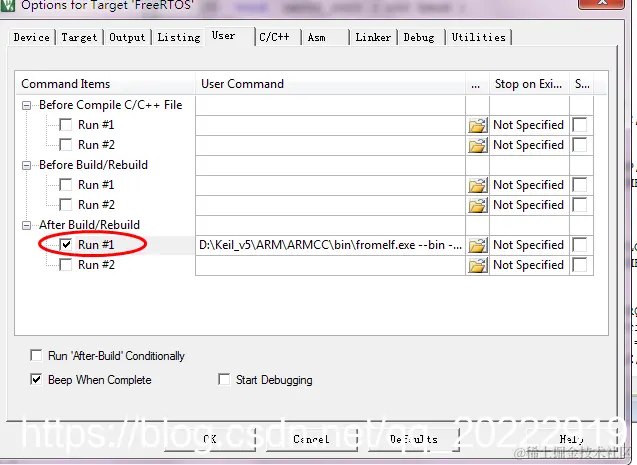Collapse Before Build/Rebuild group
Image resolution: width=637 pixels, height=465 pixels.
coord(26,165)
